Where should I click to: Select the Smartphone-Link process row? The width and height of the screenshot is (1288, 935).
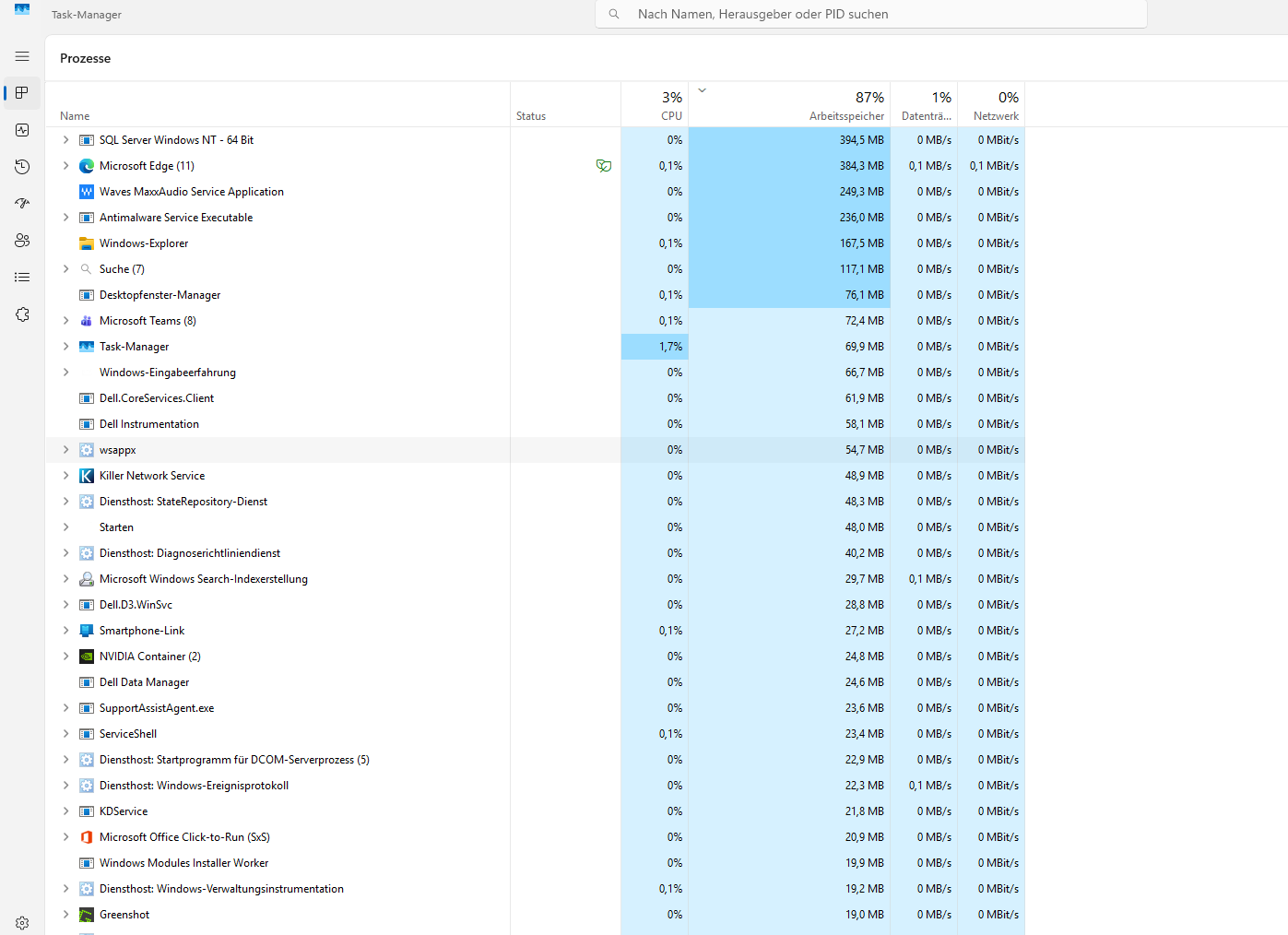[x=535, y=631]
